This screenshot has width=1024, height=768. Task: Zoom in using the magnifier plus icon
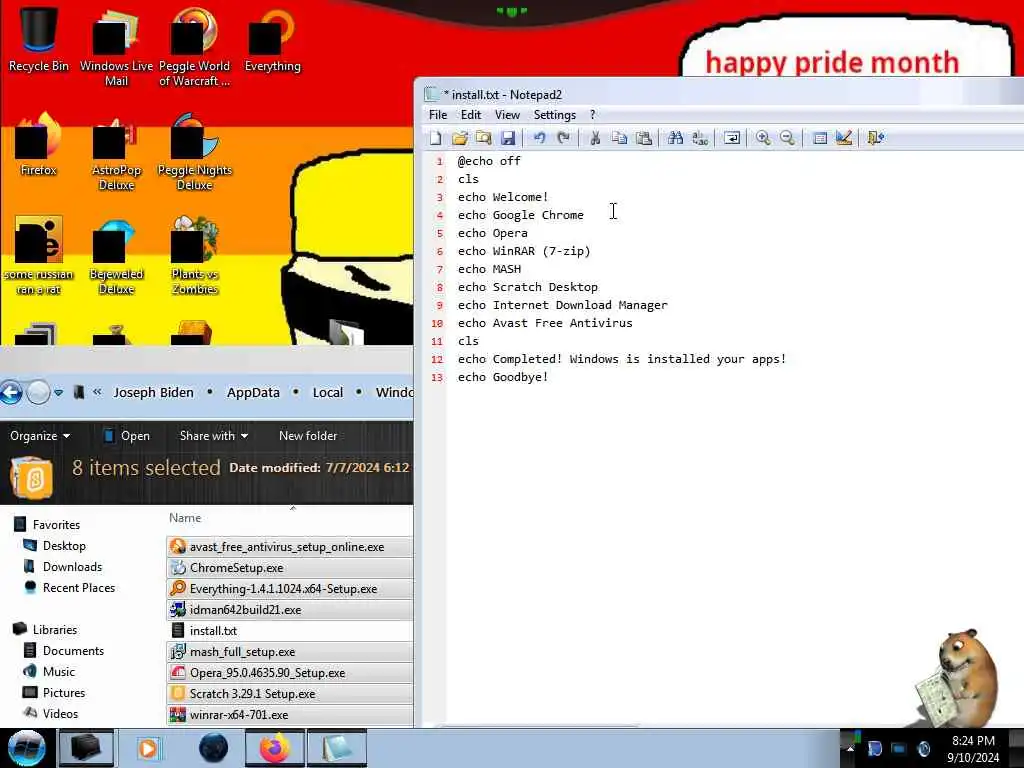point(763,138)
